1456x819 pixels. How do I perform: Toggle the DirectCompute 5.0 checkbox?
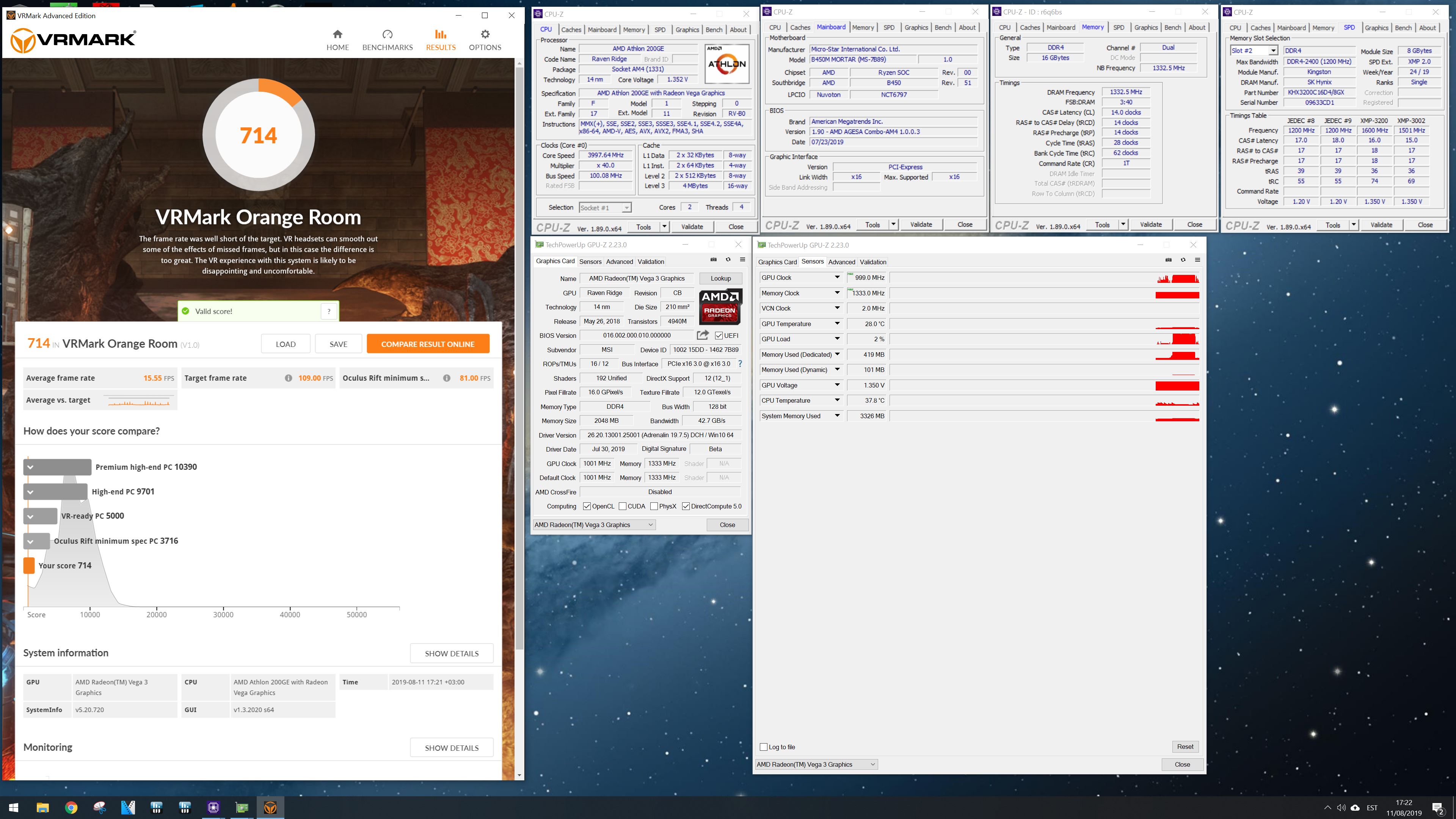click(686, 507)
